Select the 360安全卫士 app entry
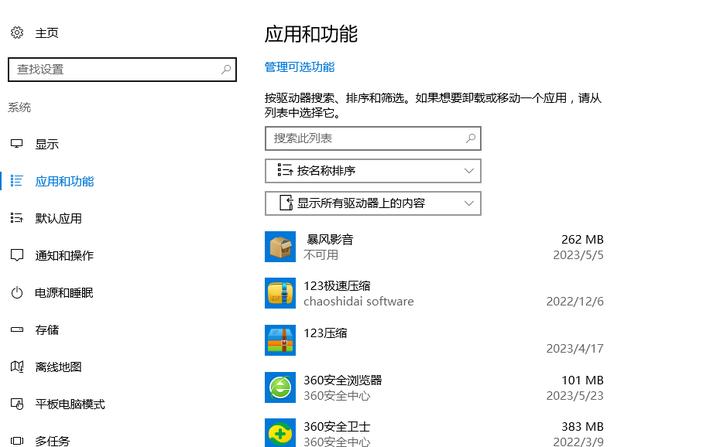 click(434, 433)
